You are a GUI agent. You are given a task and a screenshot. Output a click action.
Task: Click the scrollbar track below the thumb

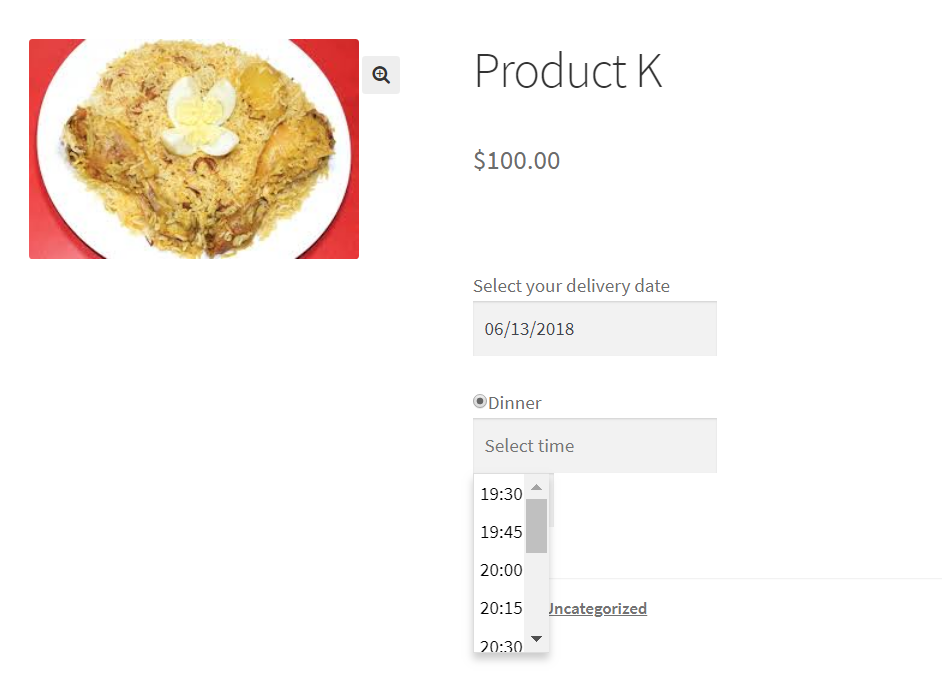[536, 590]
